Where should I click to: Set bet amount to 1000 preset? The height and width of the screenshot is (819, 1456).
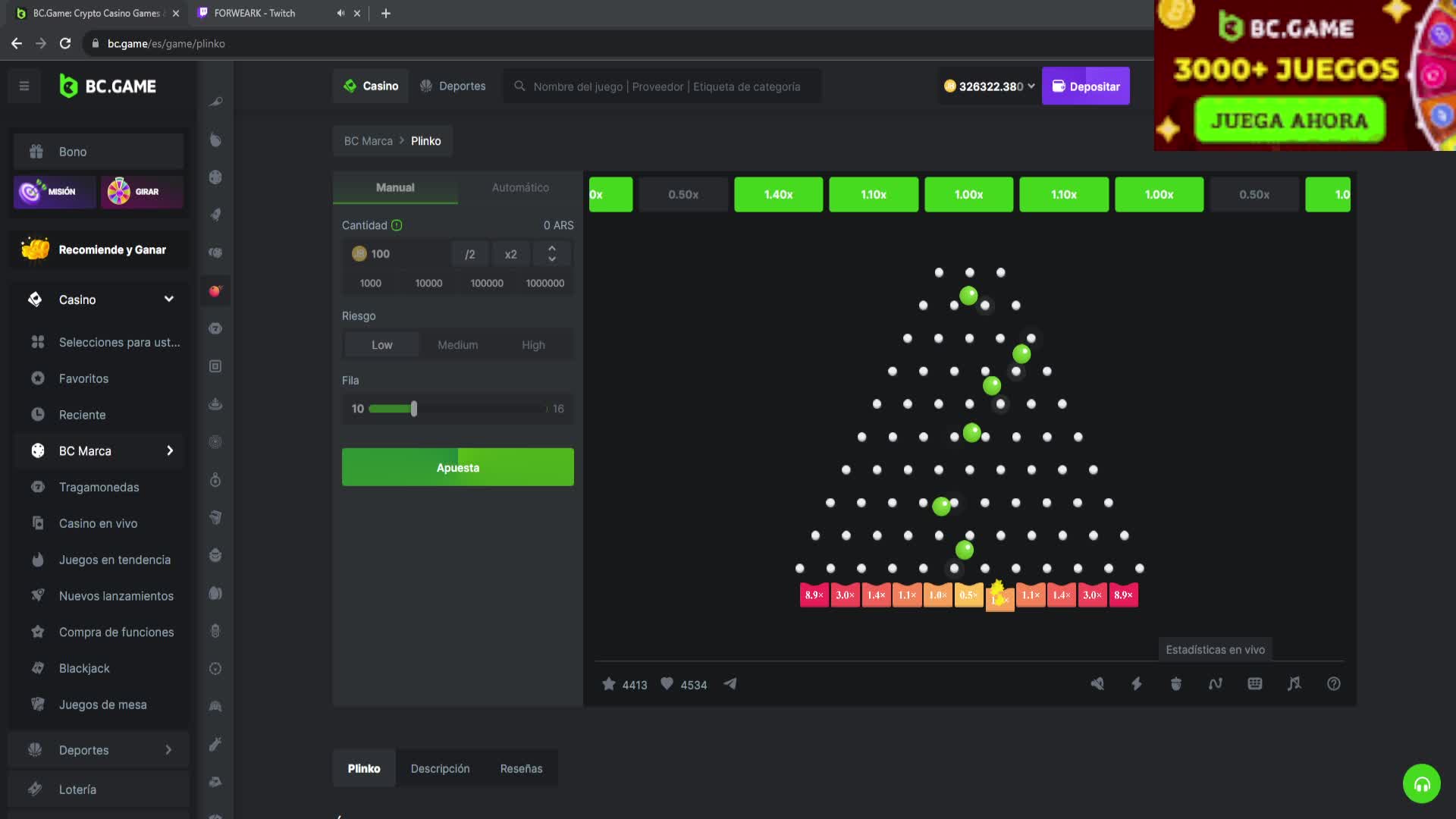[370, 283]
